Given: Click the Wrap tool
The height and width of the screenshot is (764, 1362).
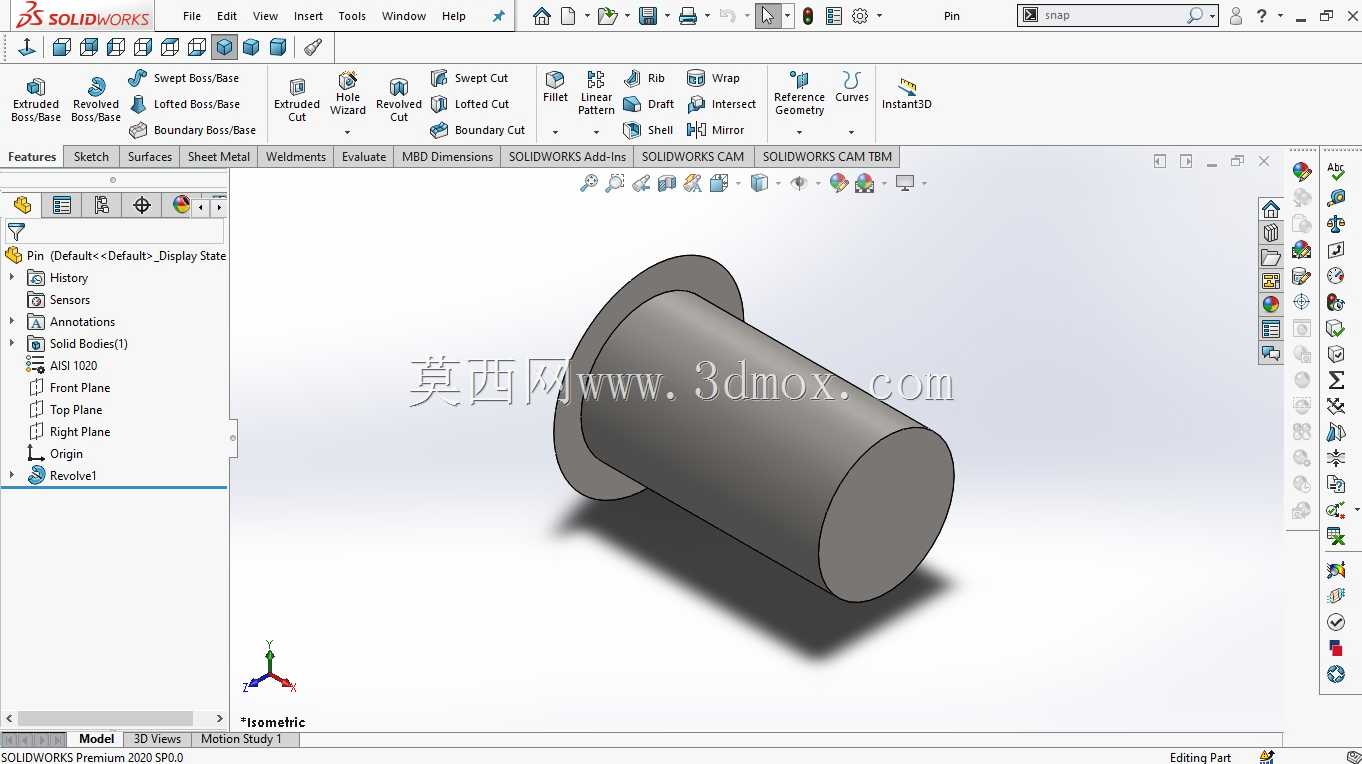Looking at the screenshot, I should click(x=713, y=78).
